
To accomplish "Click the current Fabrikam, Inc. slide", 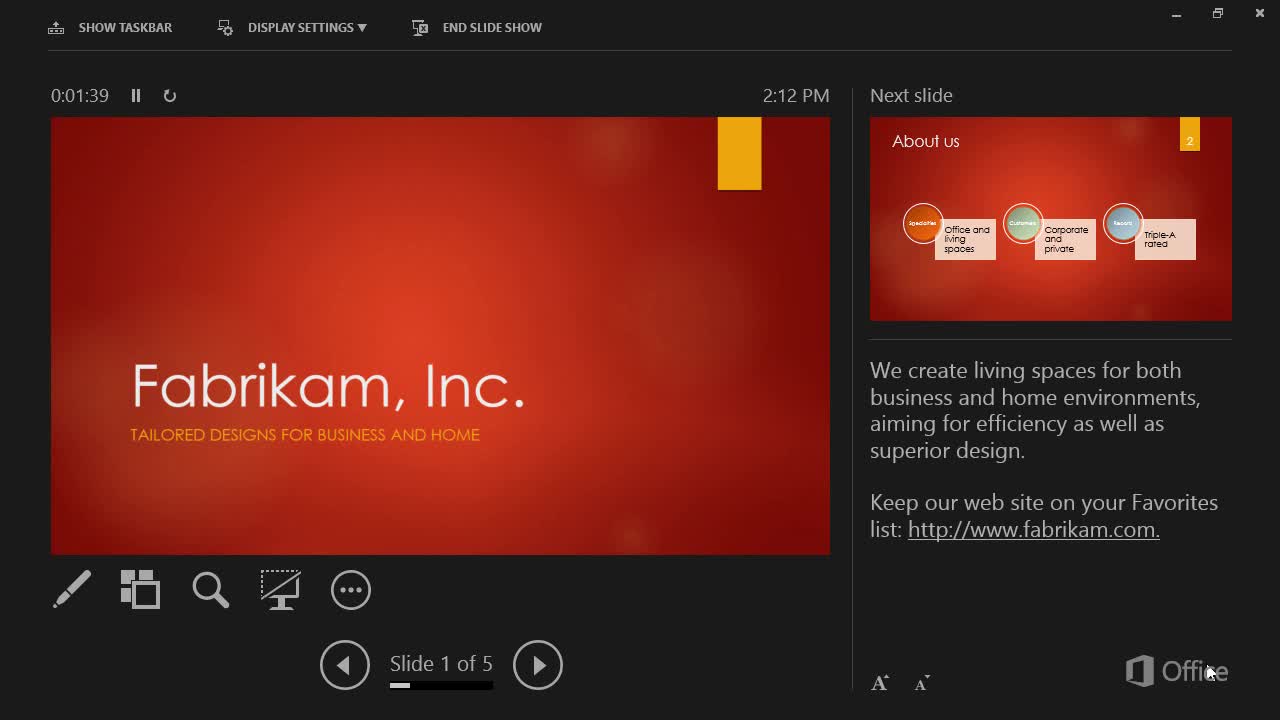I will [440, 336].
